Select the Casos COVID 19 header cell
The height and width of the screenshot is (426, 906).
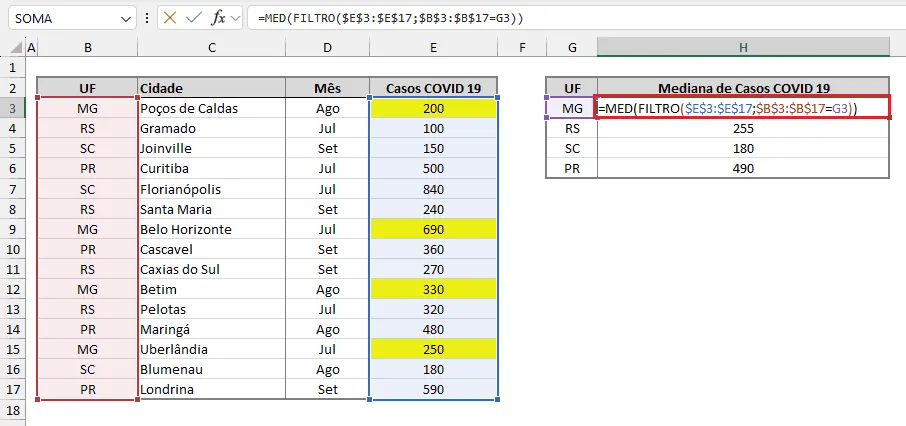click(433, 88)
